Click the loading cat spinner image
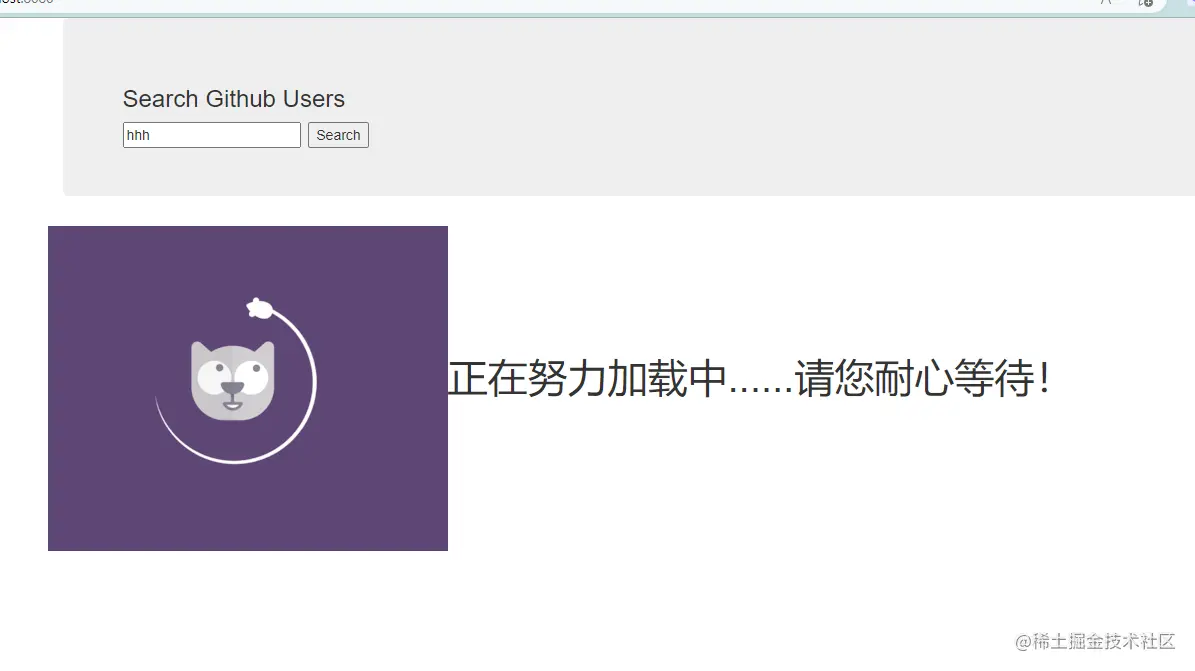1195x671 pixels. coord(248,388)
